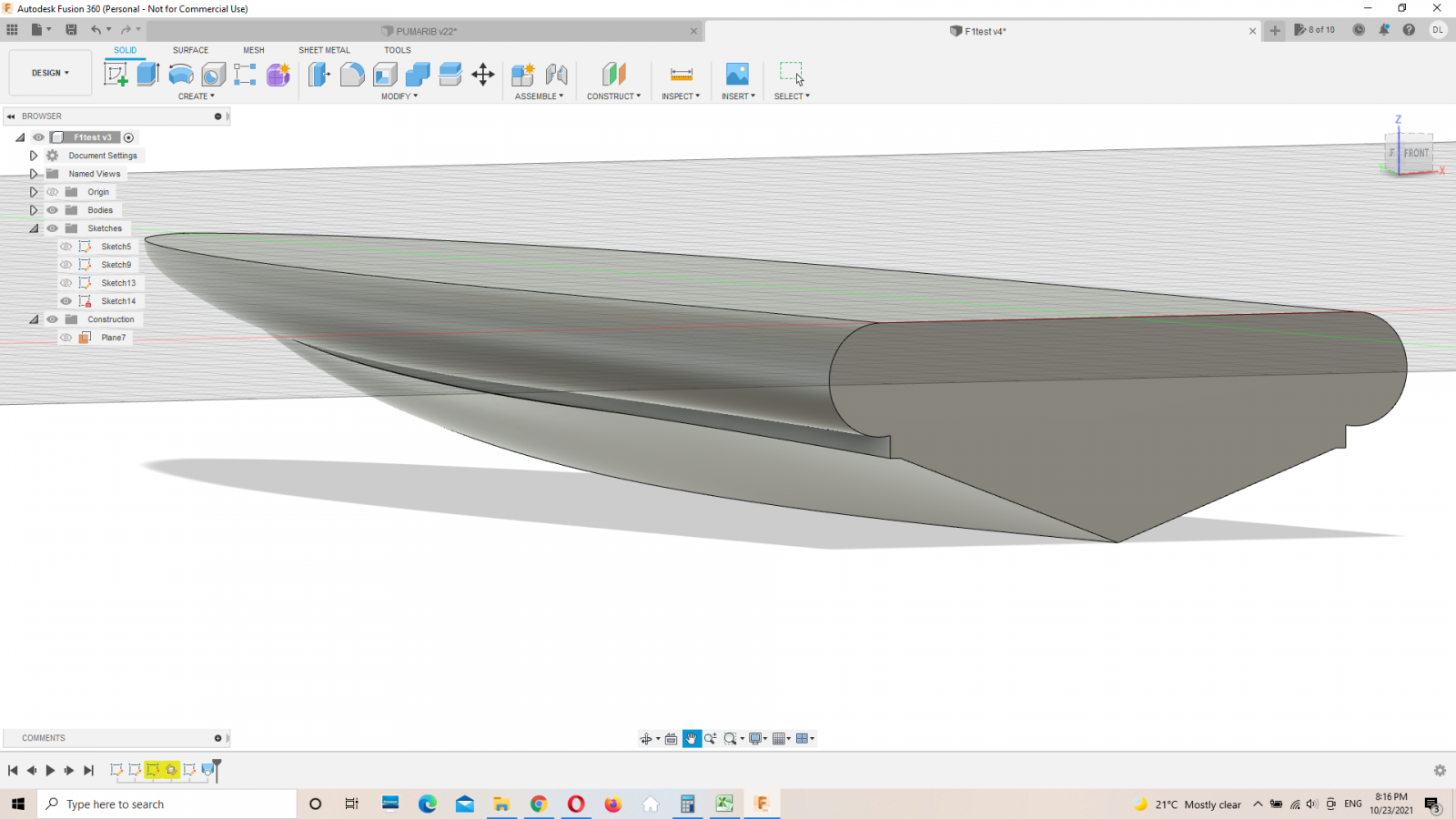Select the Extrude tool

[x=148, y=74]
